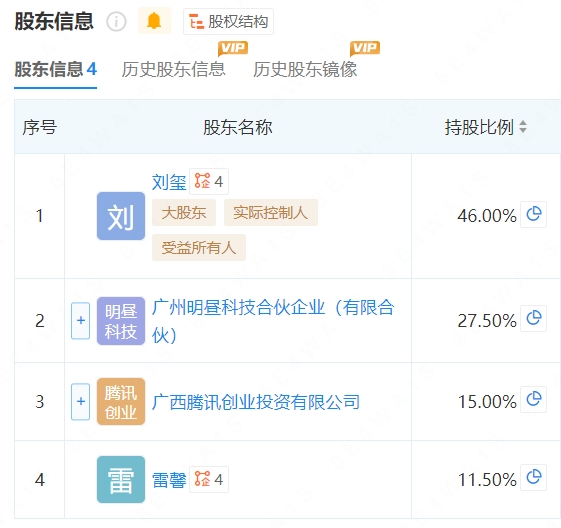Click the 腾讯创业 orange logo thumbnail
This screenshot has height=528, width=561.
tap(121, 401)
